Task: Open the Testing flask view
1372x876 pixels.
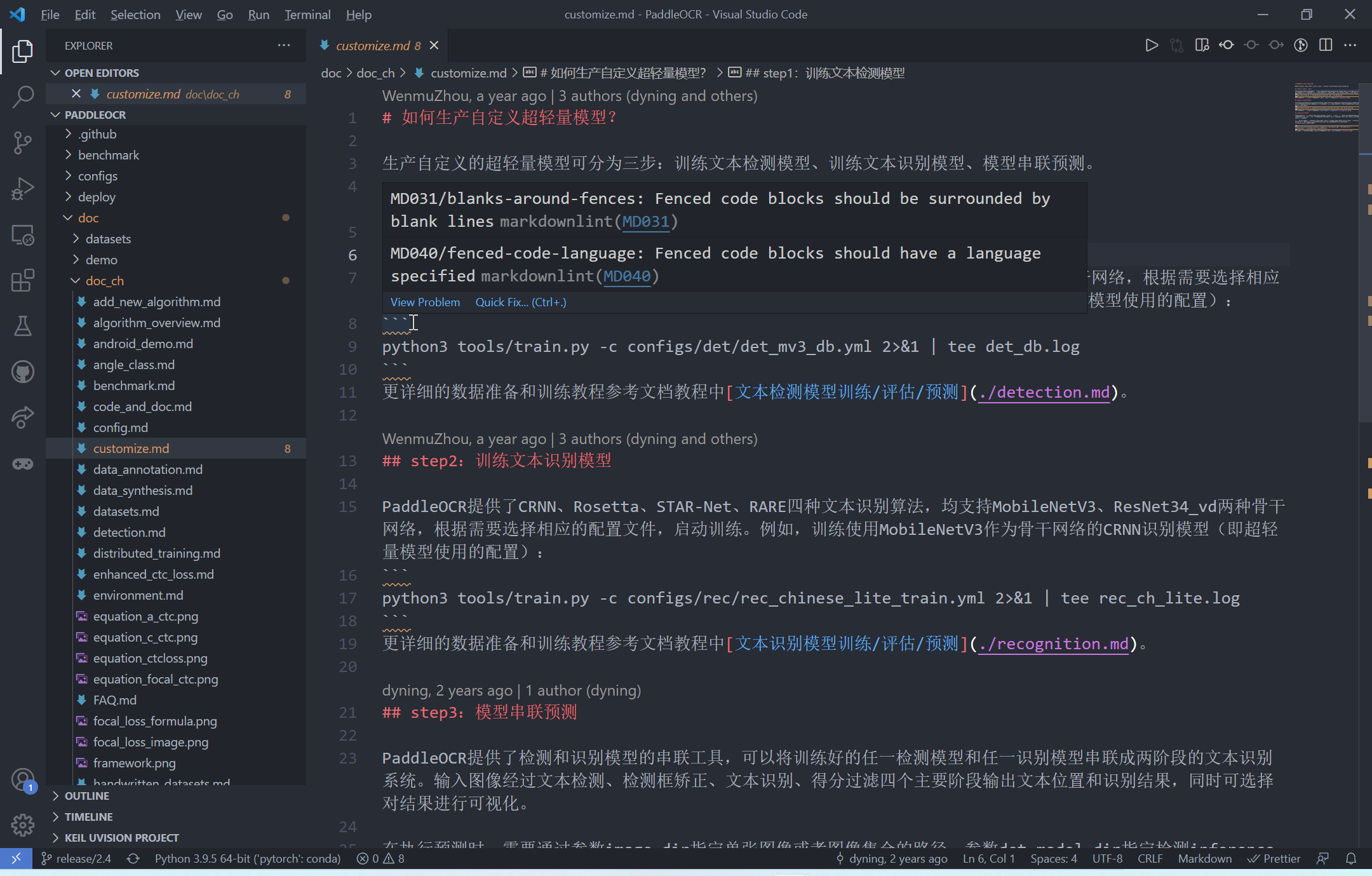Action: tap(23, 326)
